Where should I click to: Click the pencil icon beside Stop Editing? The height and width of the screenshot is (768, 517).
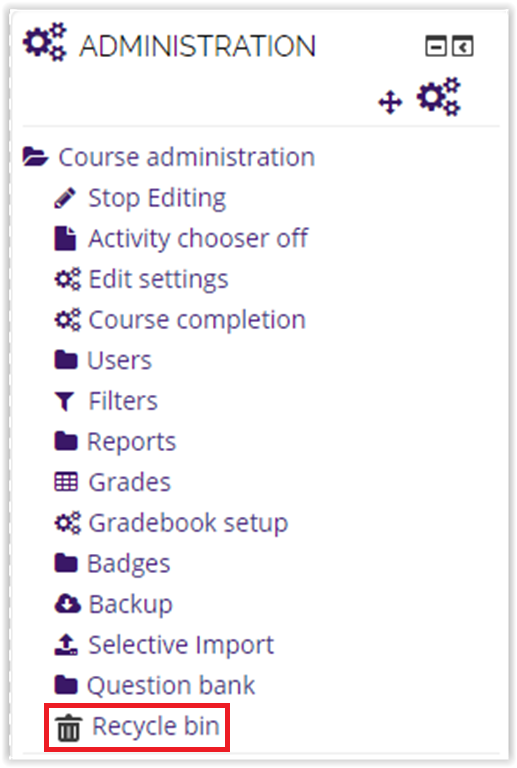pyautogui.click(x=65, y=198)
